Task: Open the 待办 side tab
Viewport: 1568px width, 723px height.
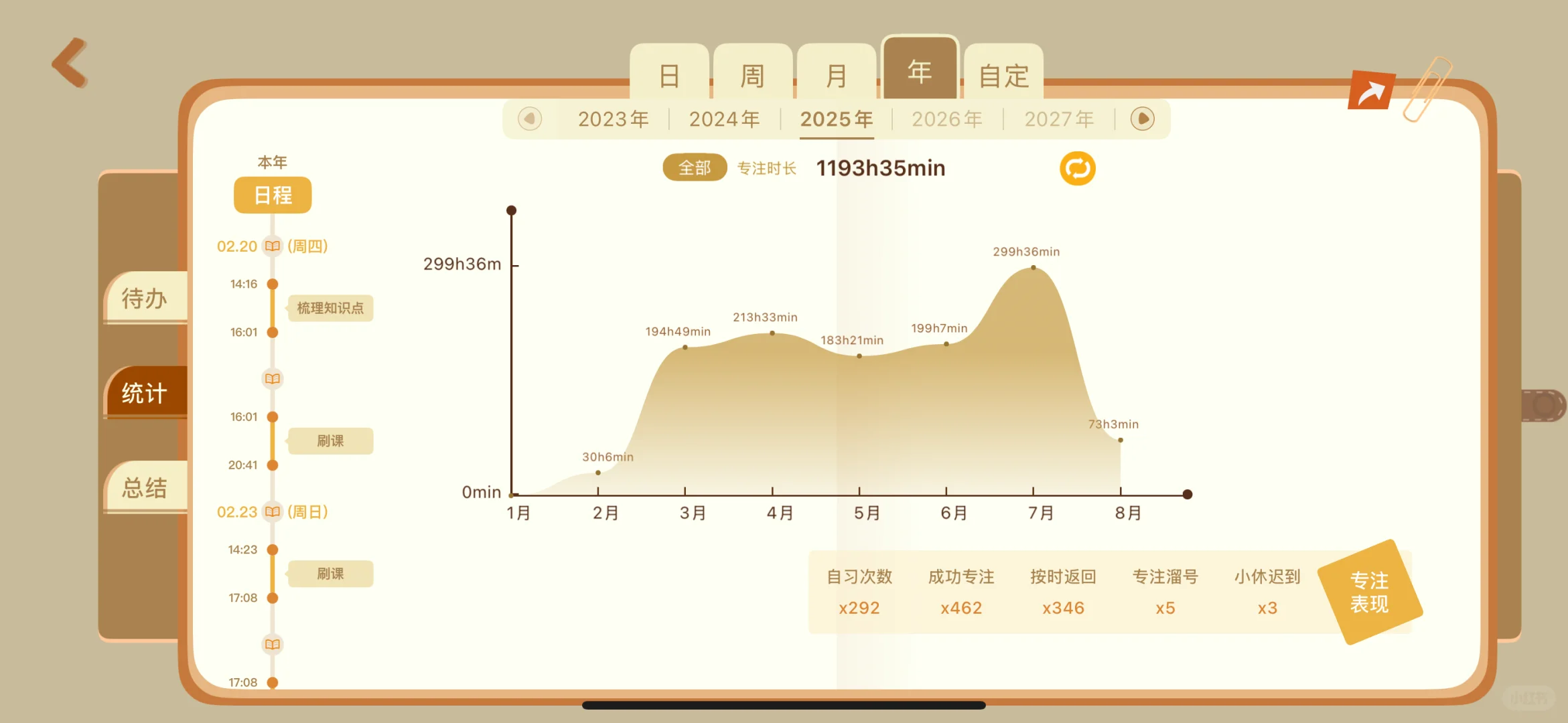Action: pos(145,299)
